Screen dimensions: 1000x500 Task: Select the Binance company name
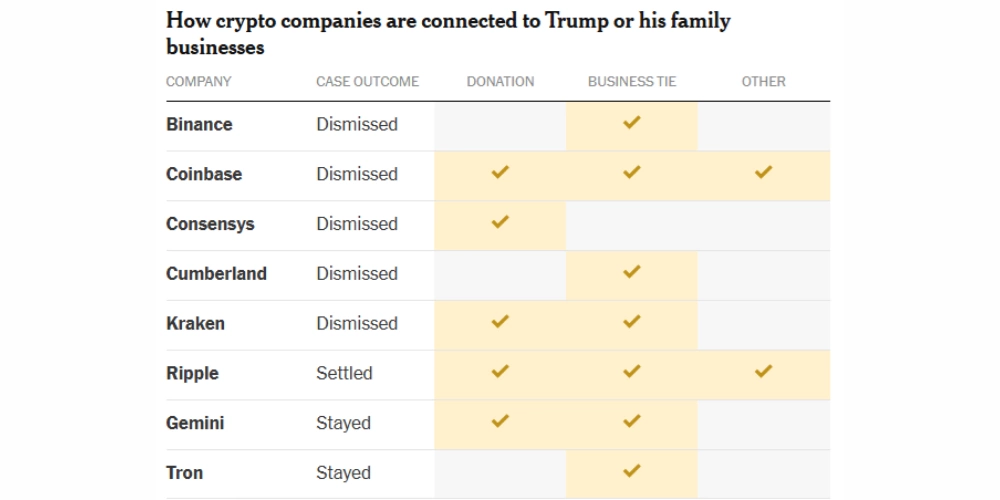199,124
